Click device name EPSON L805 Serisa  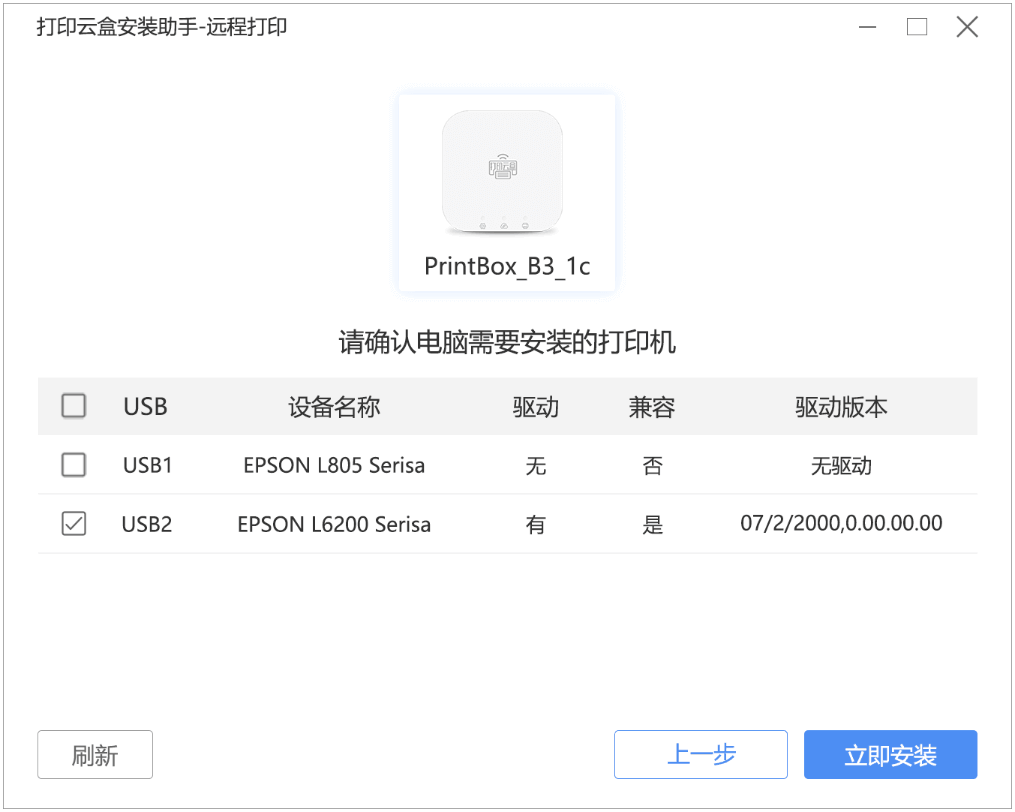click(334, 466)
